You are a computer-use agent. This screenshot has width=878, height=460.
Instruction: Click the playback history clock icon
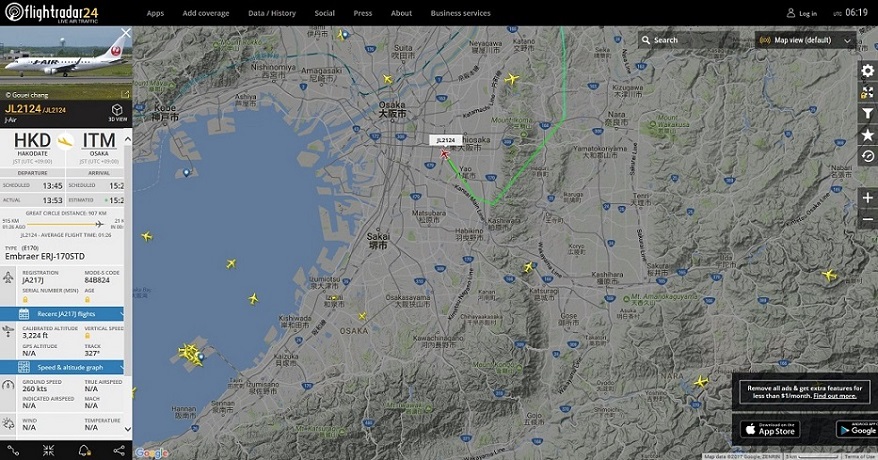tap(867, 156)
